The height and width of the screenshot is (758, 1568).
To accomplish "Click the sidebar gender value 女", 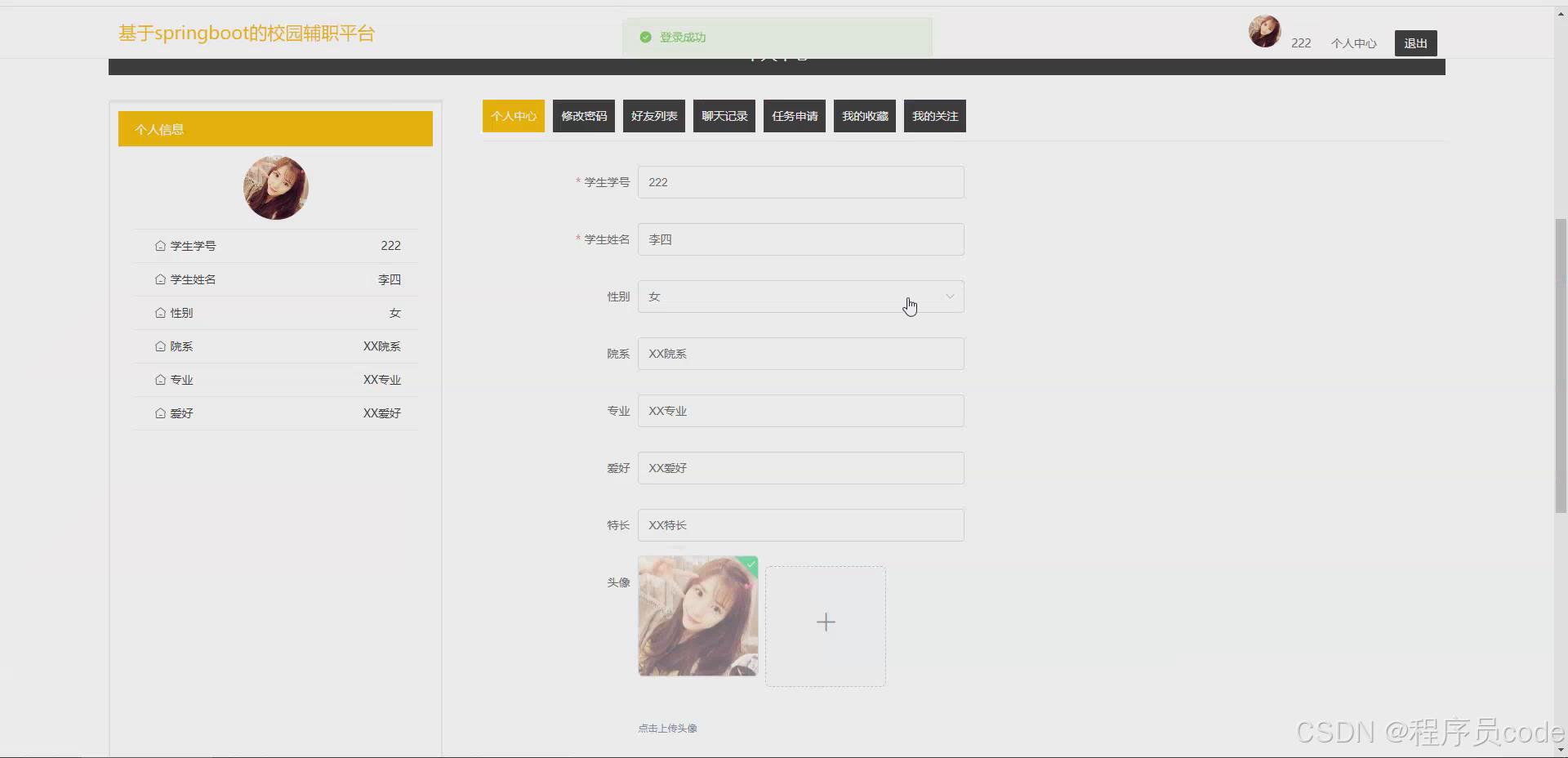I will (395, 313).
